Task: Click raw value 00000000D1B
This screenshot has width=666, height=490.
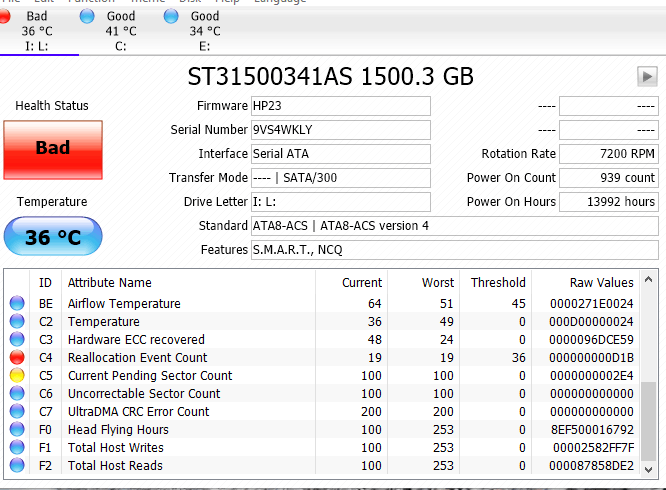Action: click(x=591, y=358)
